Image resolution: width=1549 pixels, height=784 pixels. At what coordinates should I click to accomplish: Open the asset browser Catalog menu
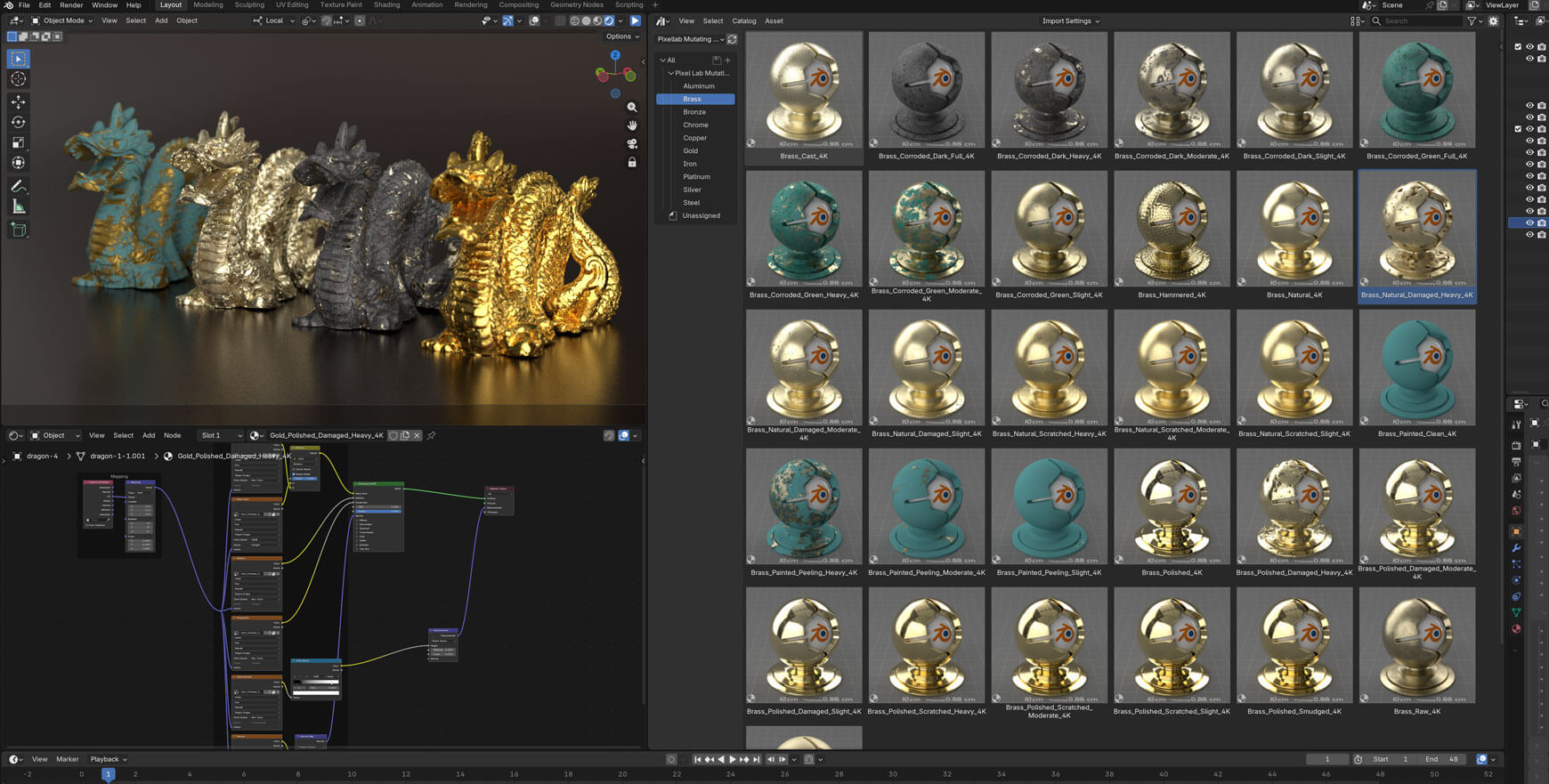coord(744,20)
